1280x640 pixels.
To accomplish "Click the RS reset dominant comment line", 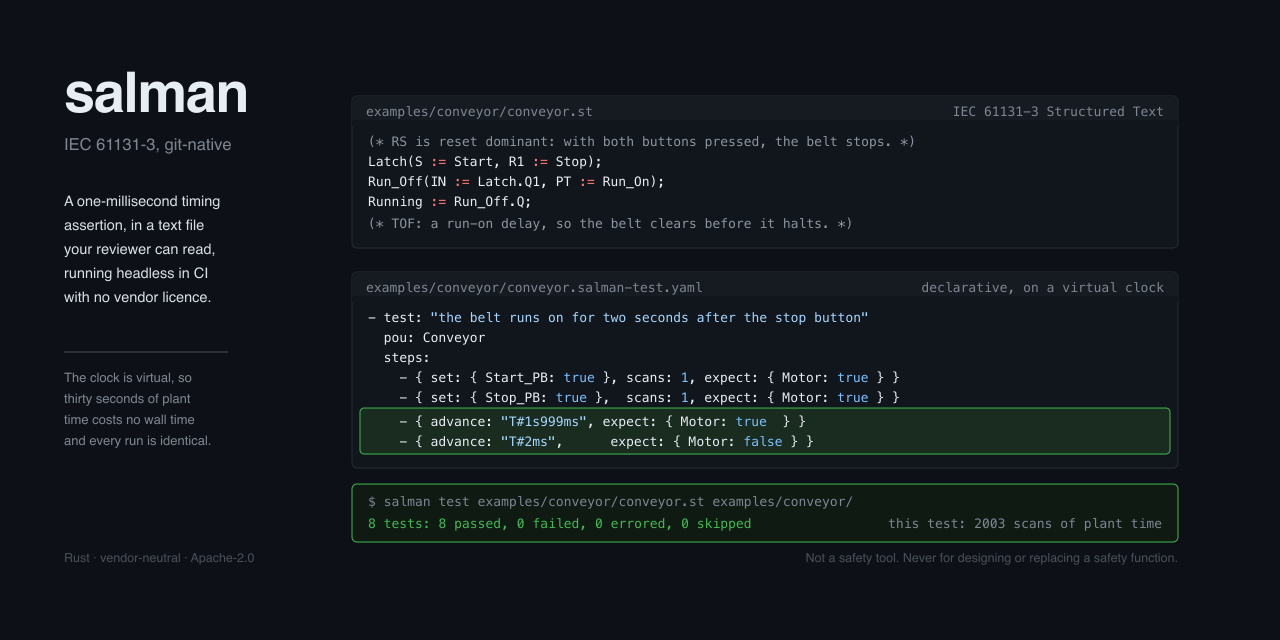I will click(x=641, y=142).
